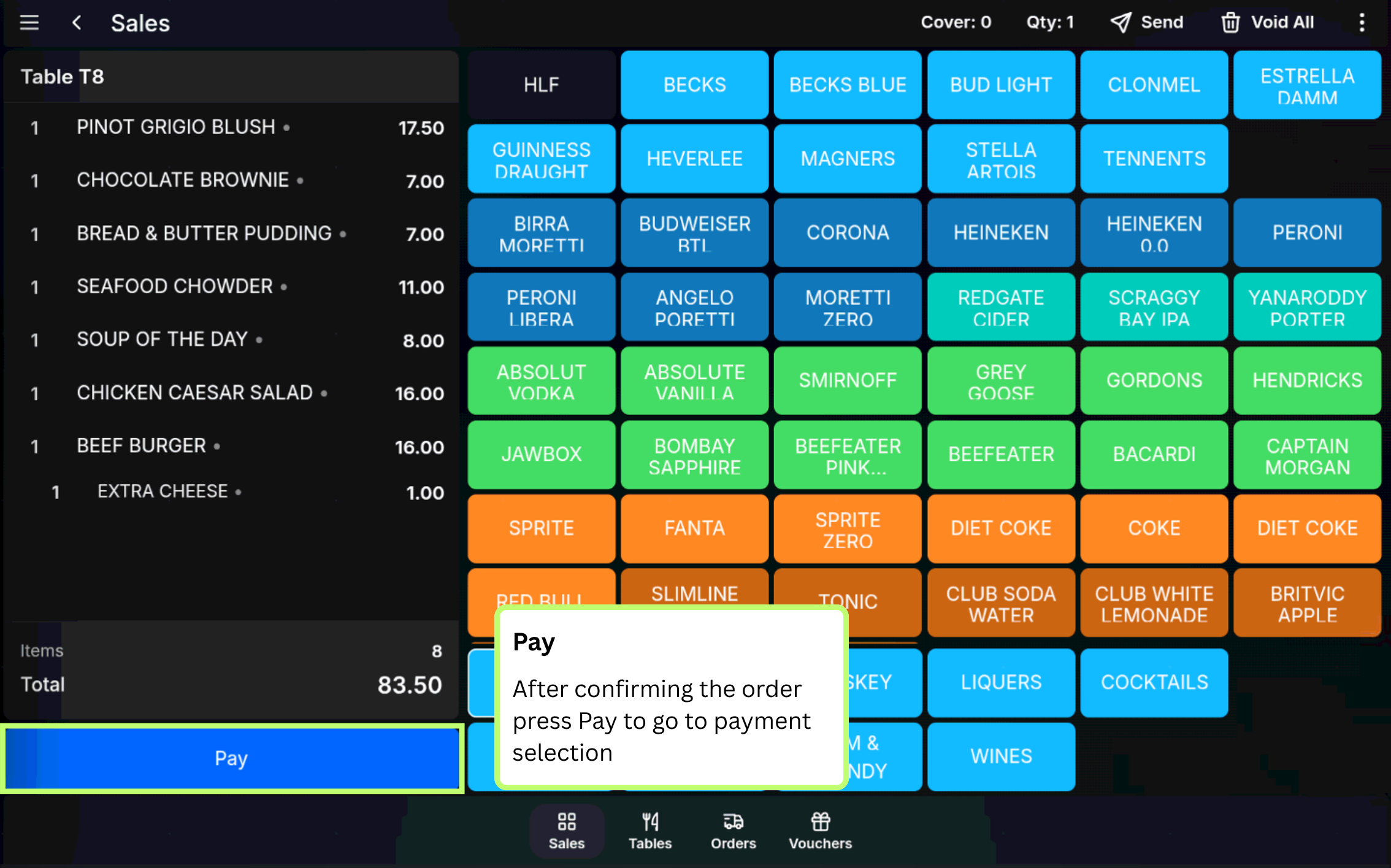The width and height of the screenshot is (1391, 868).
Task: Click the Table T8 header
Action: 232,77
